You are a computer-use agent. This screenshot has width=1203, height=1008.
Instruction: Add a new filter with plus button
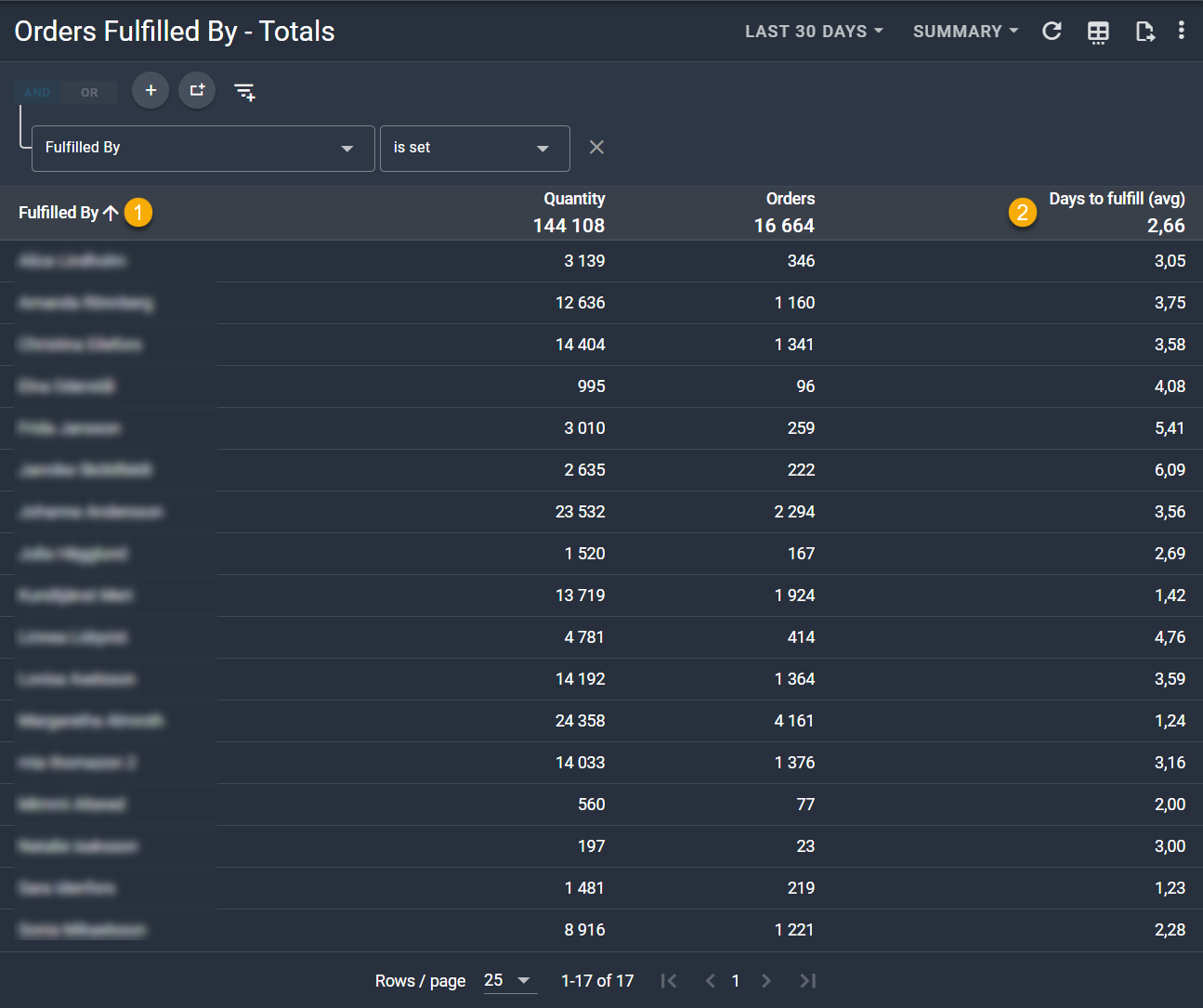pyautogui.click(x=150, y=90)
